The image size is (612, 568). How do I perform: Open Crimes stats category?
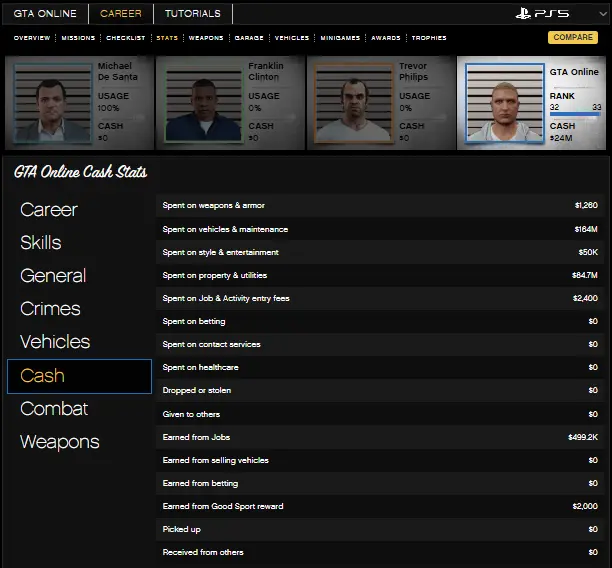pyautogui.click(x=50, y=309)
